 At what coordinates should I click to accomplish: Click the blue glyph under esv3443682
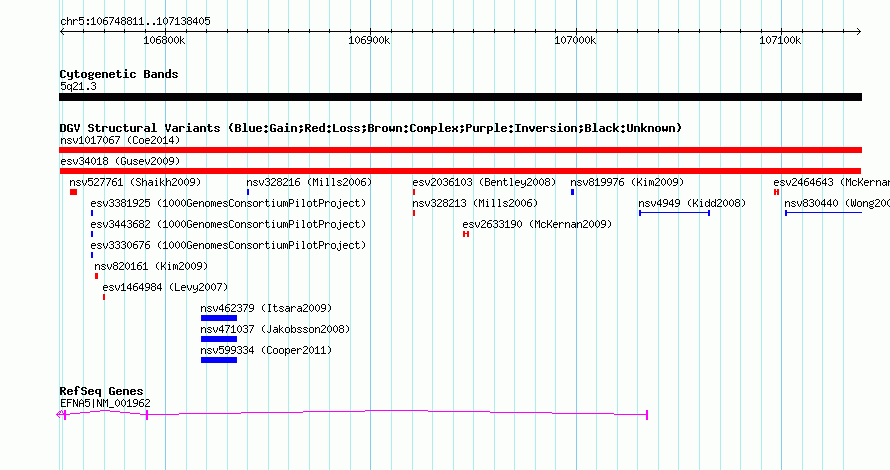pyautogui.click(x=92, y=234)
